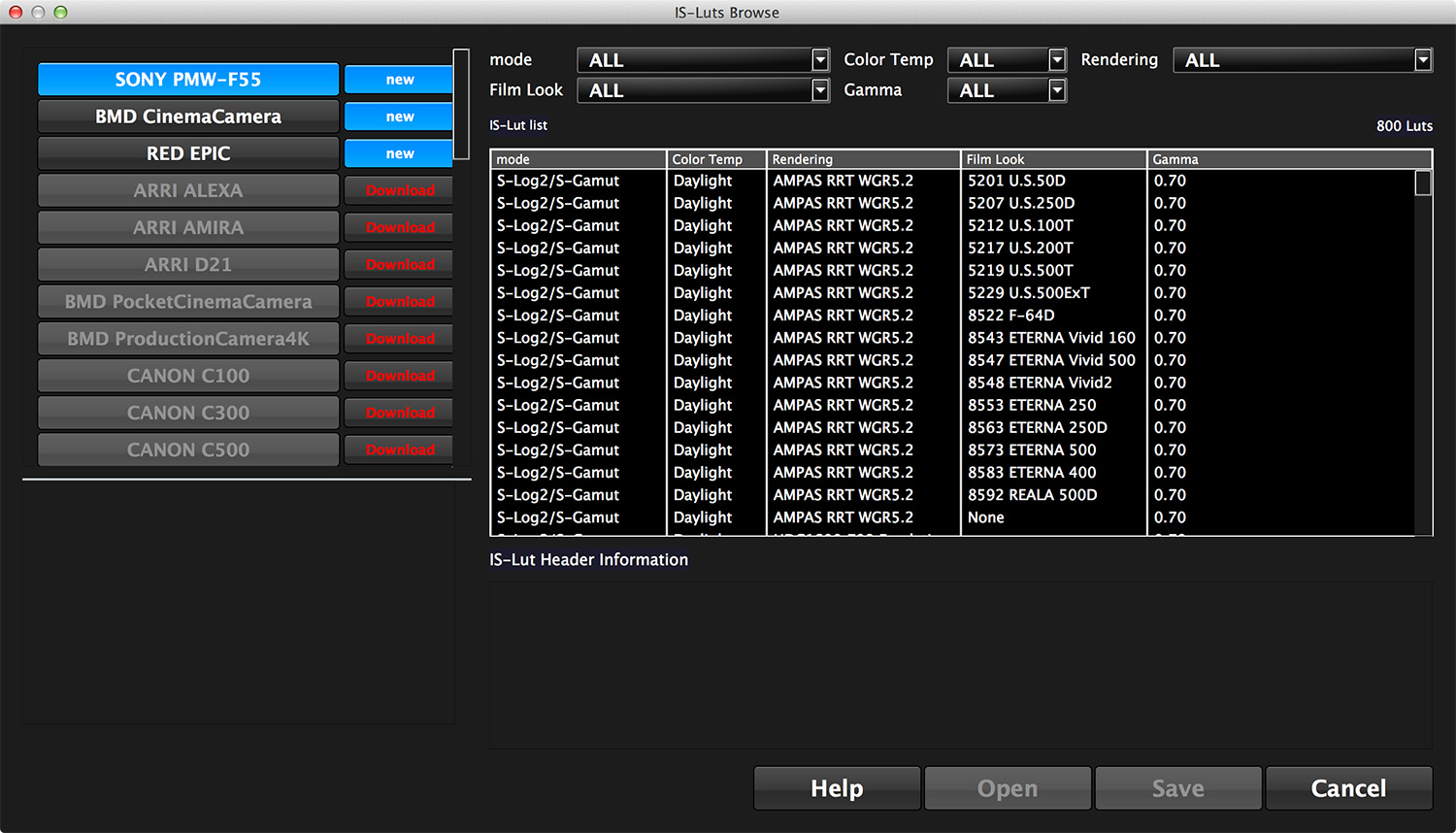Download the CANON C300 LUT pack
The width and height of the screenshot is (1456, 833).
(x=399, y=413)
